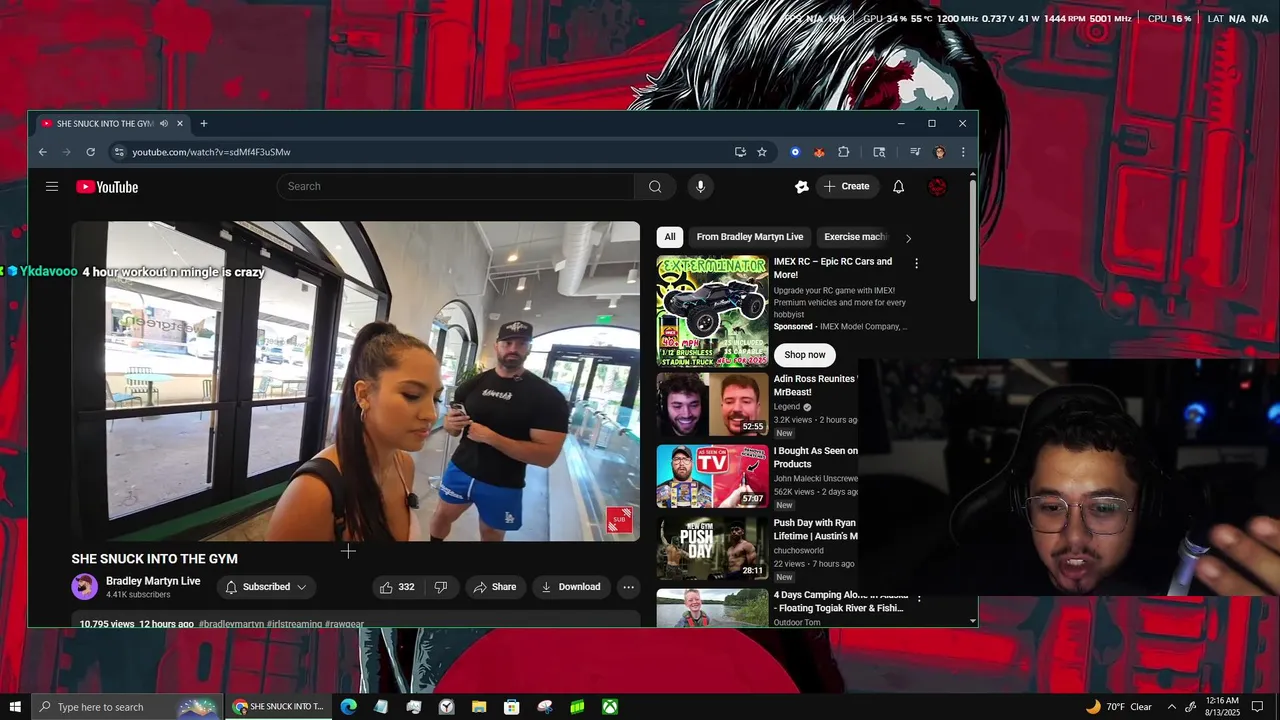Show hidden system tray icons

pos(1171,707)
